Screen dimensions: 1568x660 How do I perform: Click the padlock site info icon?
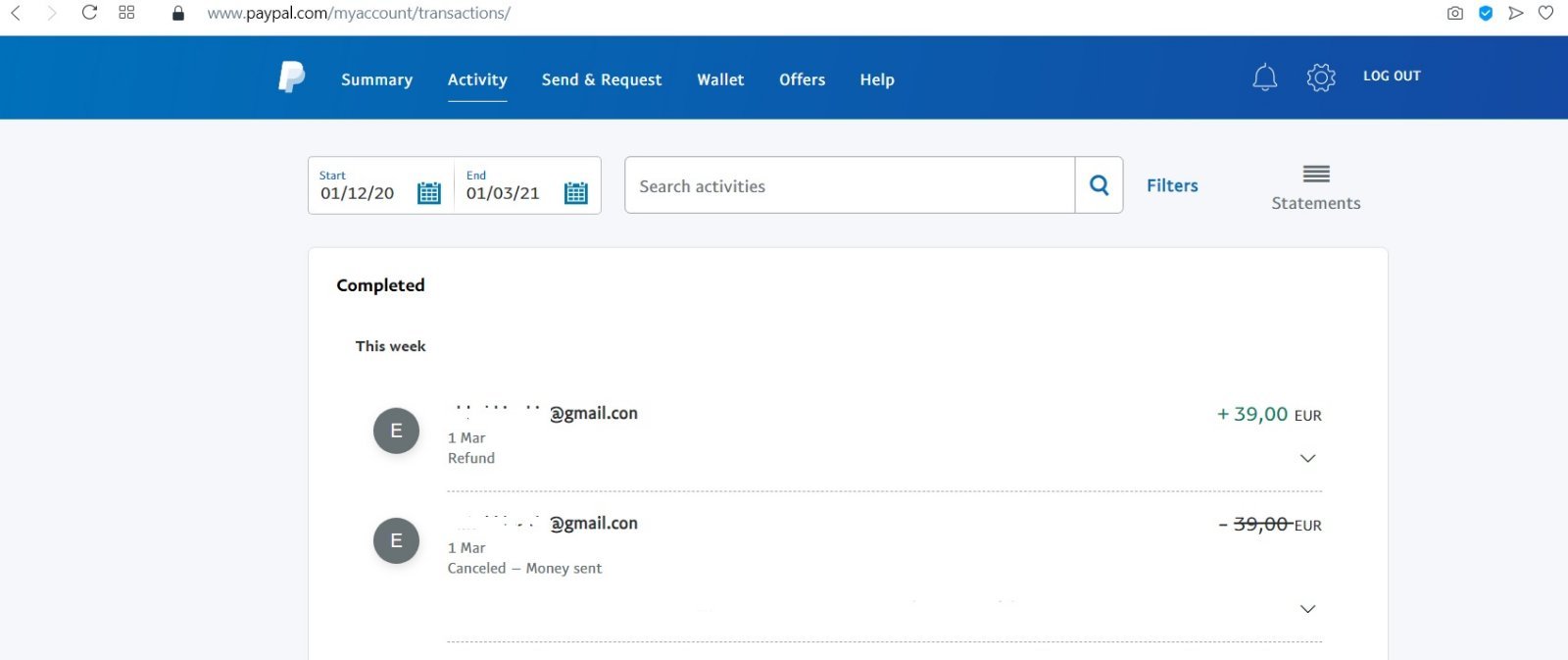tap(177, 14)
